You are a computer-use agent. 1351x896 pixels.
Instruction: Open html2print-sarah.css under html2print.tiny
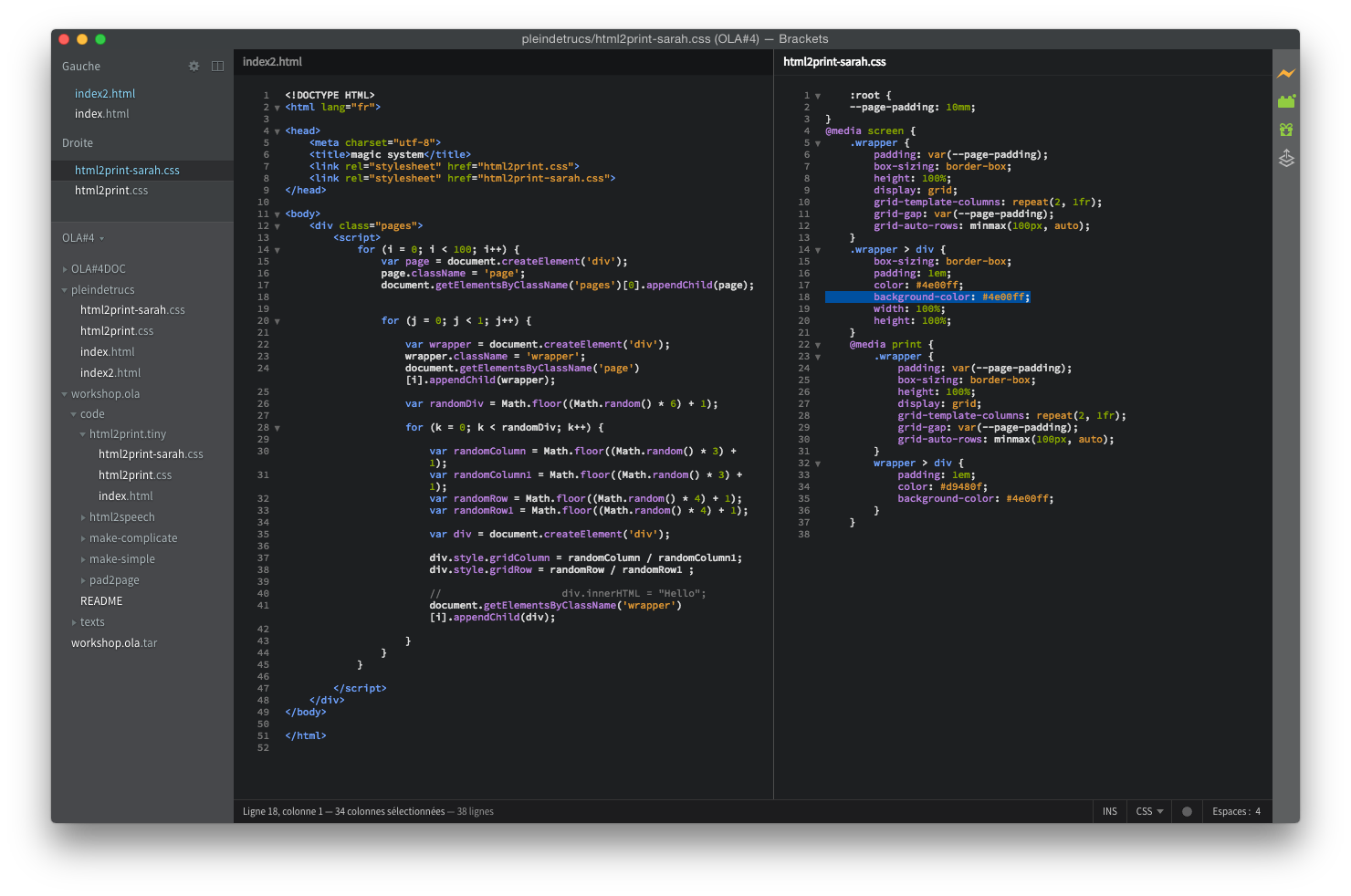pyautogui.click(x=151, y=454)
